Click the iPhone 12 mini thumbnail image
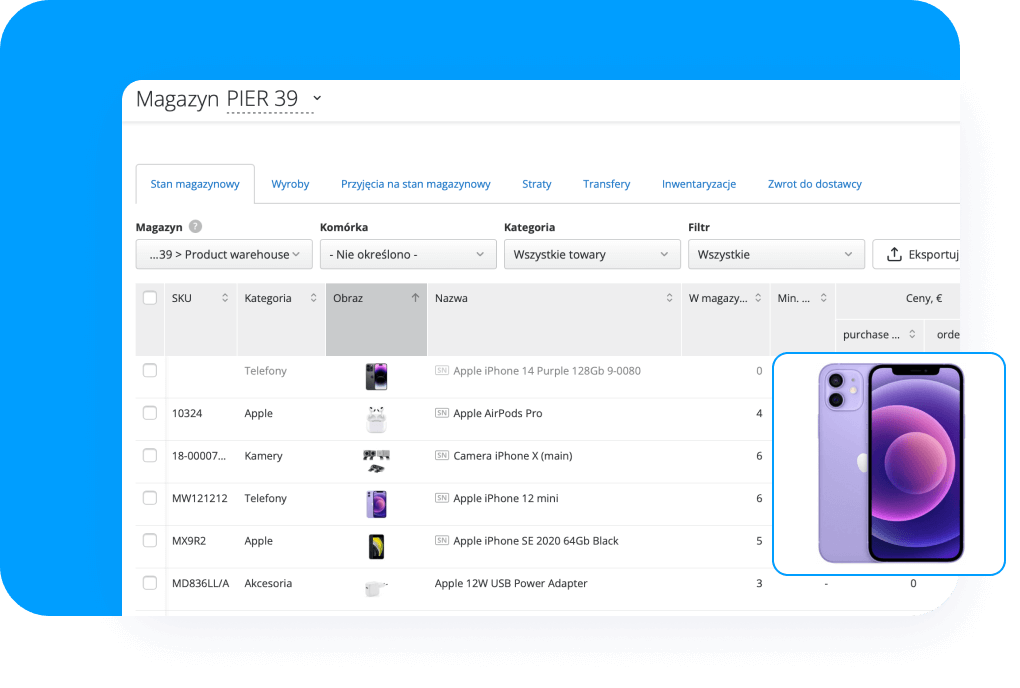Screen dimensions: 1020x688 tap(376, 498)
